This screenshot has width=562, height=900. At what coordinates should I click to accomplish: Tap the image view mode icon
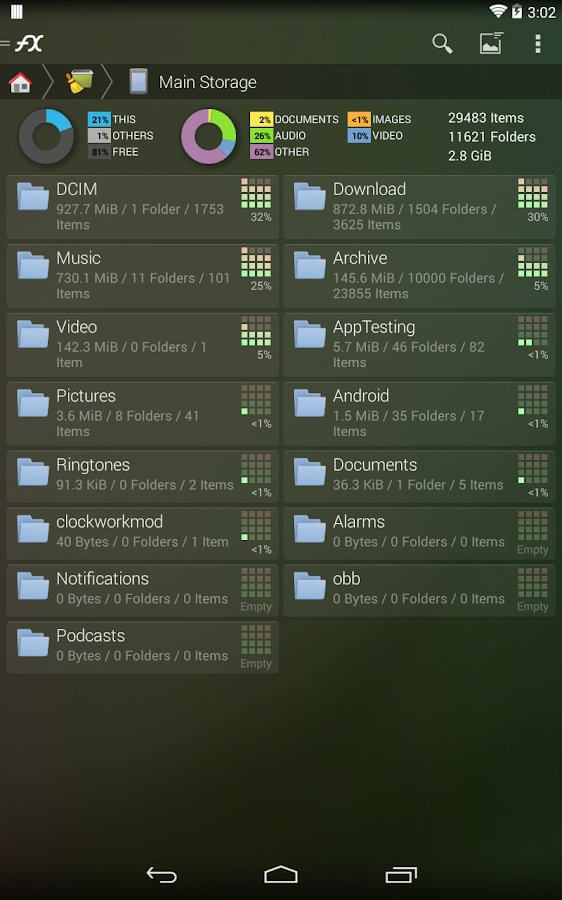pos(491,43)
